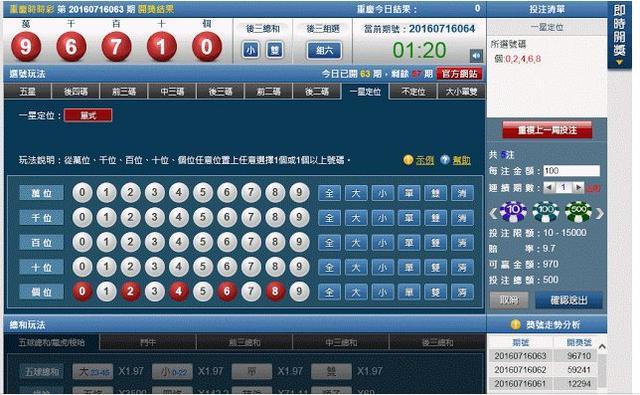The width and height of the screenshot is (640, 395).
Task: Show next chips with right arrow
Action: coord(599,213)
